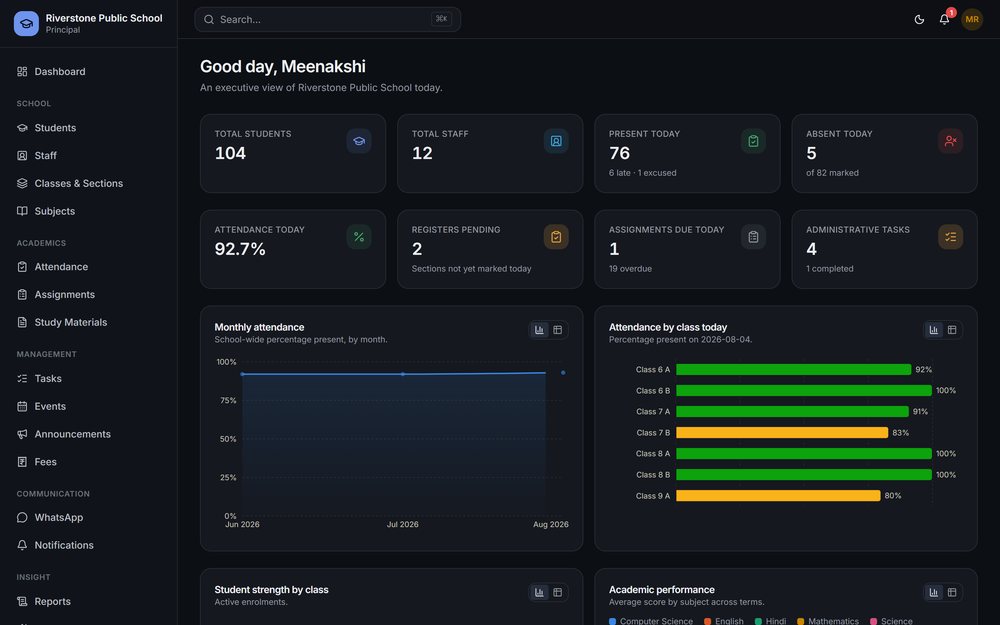The height and width of the screenshot is (625, 1000).
Task: Click the Class 8 B attendance bar
Action: coord(804,474)
